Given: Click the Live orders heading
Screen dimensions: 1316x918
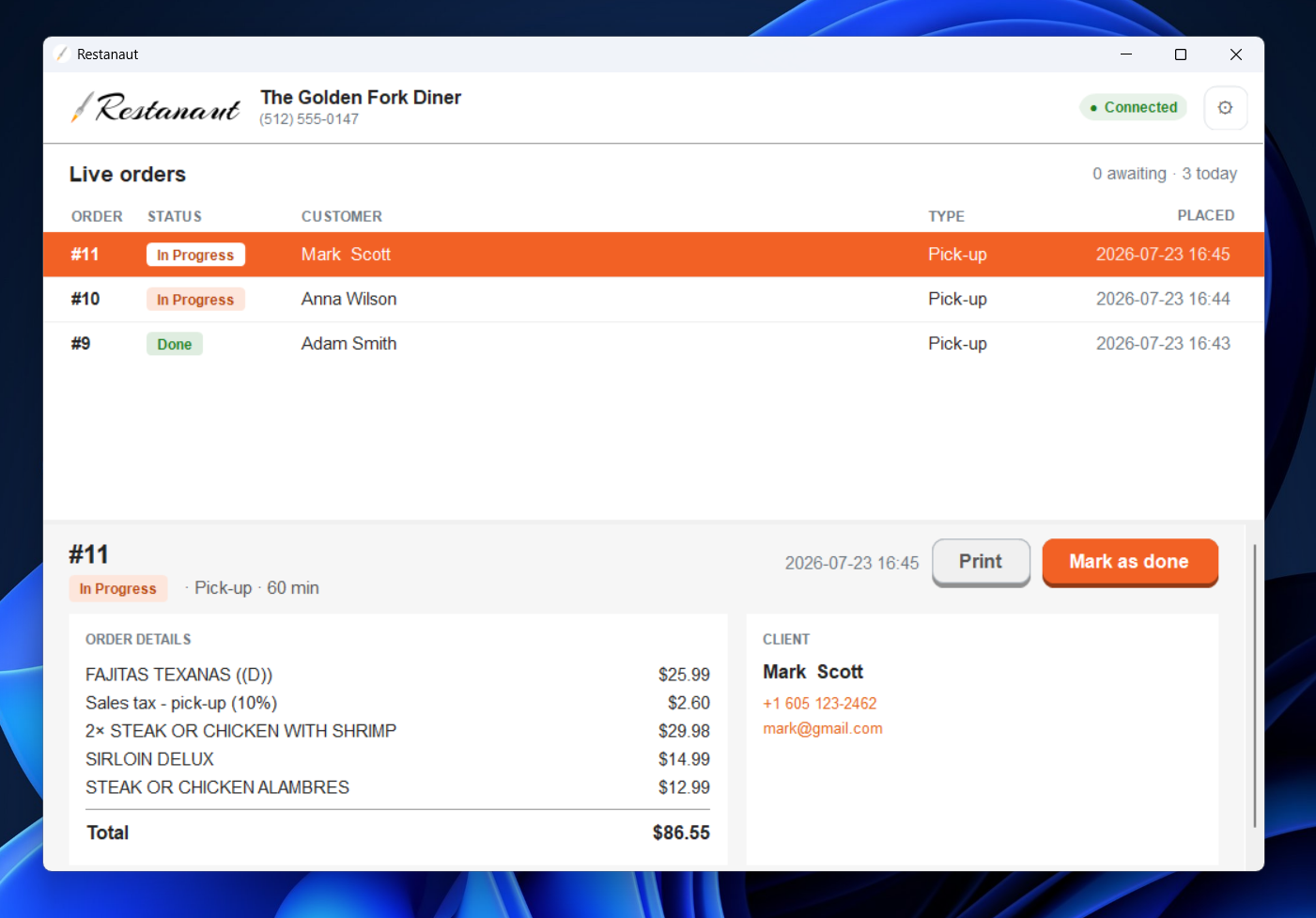Looking at the screenshot, I should (x=128, y=175).
